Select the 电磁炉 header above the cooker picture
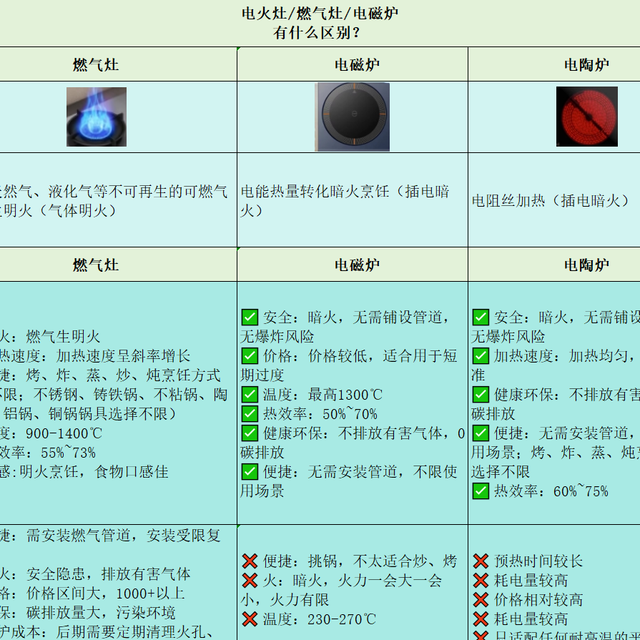Screen dimensions: 640x640 [x=353, y=64]
